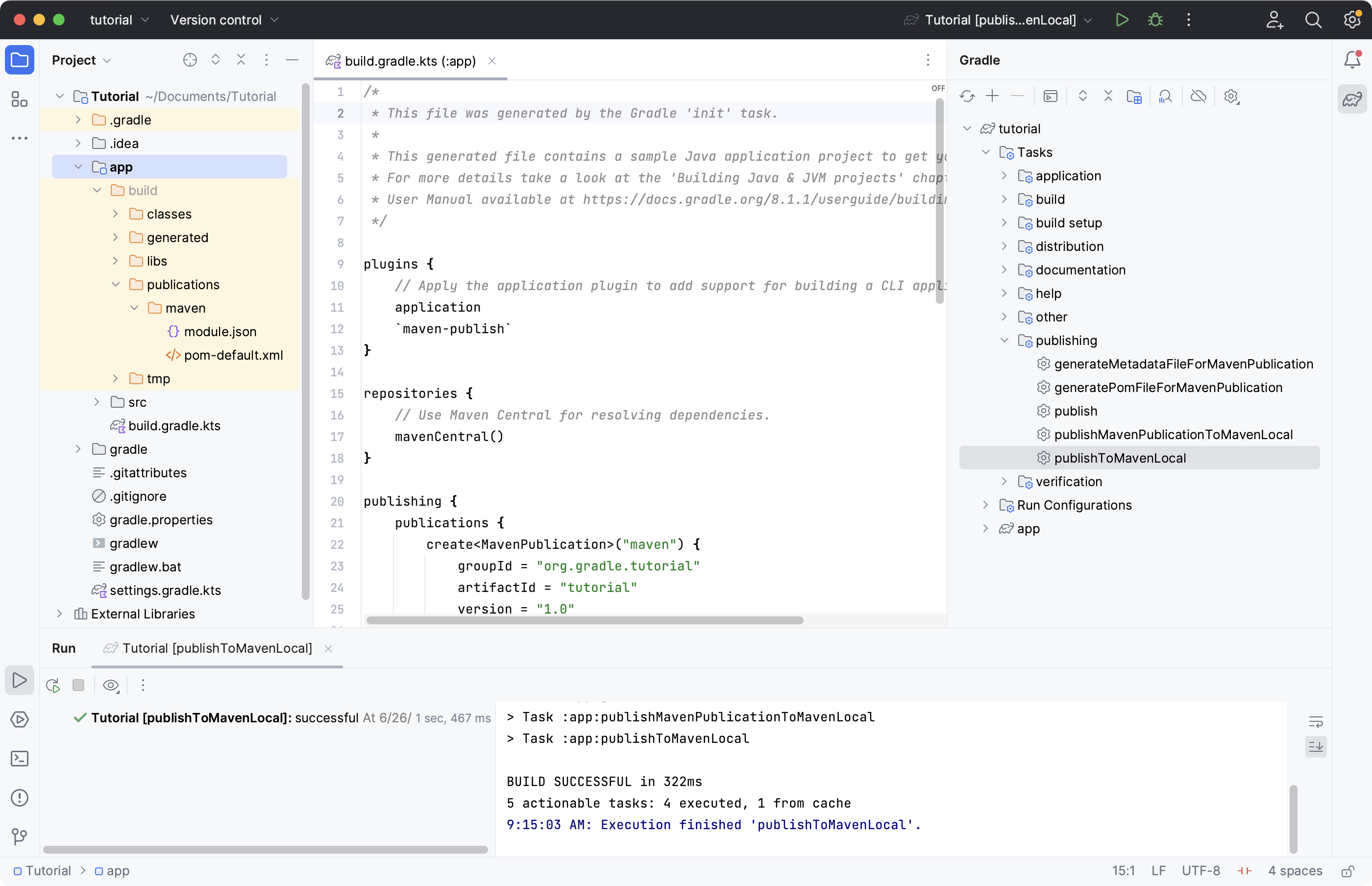The width and height of the screenshot is (1372, 886).
Task: Hide the Project panel
Action: pos(292,60)
